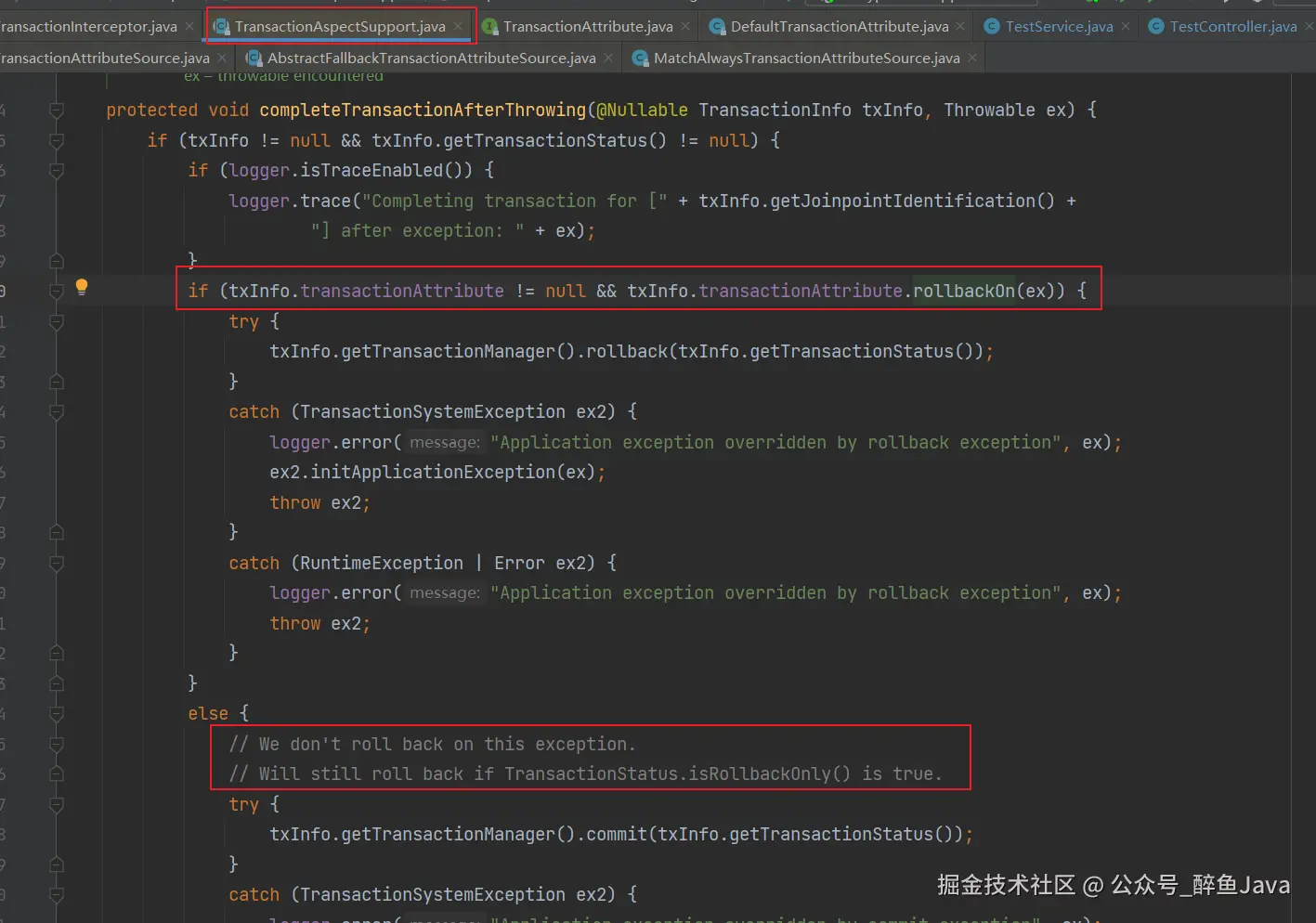This screenshot has width=1316, height=923.
Task: Switch to AbstractFallbackTransactionAttributeSource.java tab
Action: click(432, 58)
